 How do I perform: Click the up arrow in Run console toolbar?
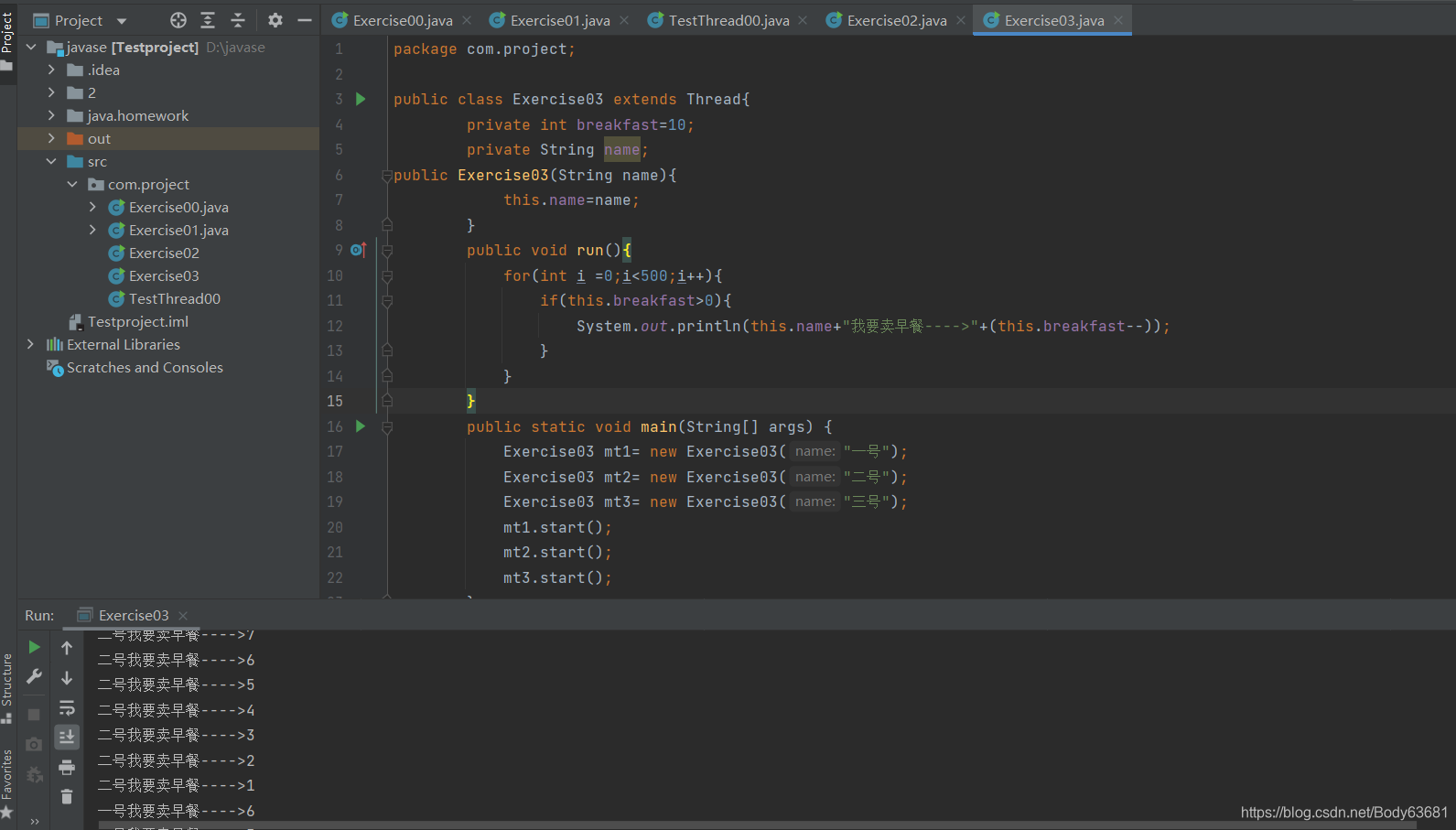67,648
